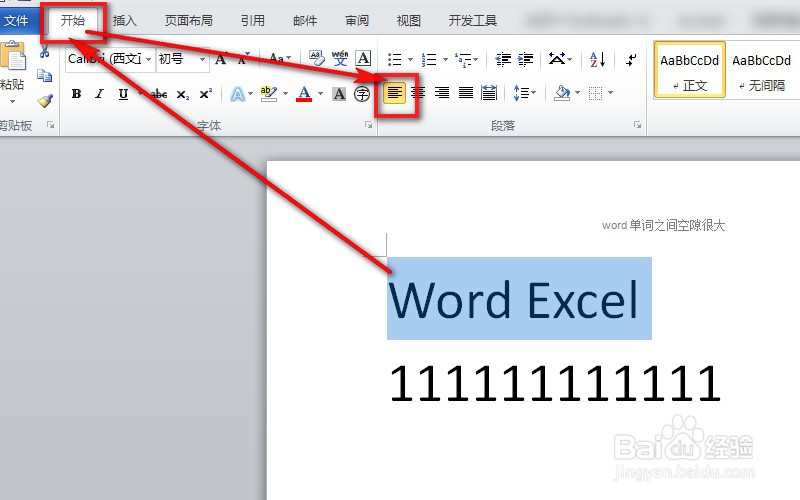Apply the 无间隔 (No Spacing) style

[x=762, y=70]
